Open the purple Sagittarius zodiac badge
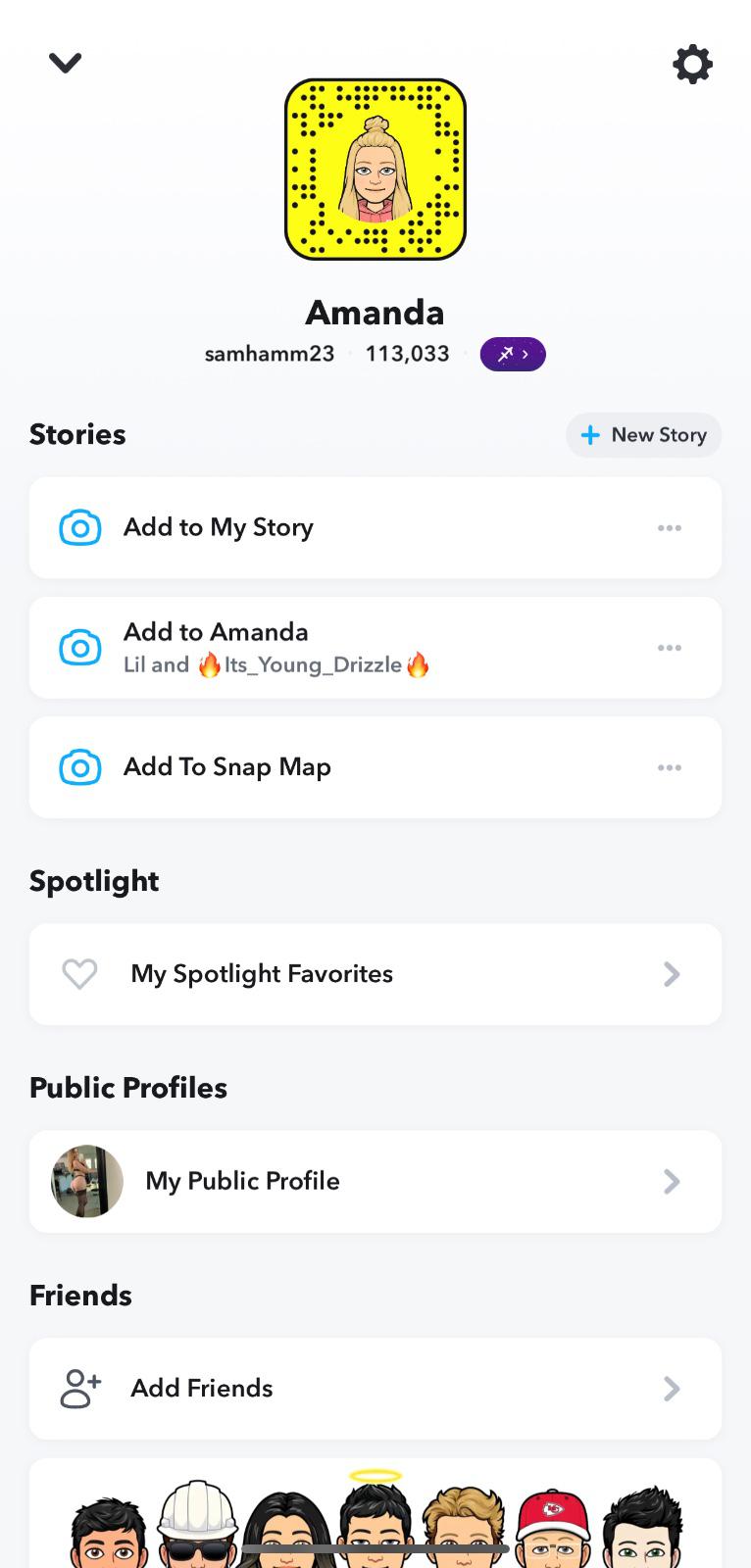The height and width of the screenshot is (1568, 751). coord(512,354)
